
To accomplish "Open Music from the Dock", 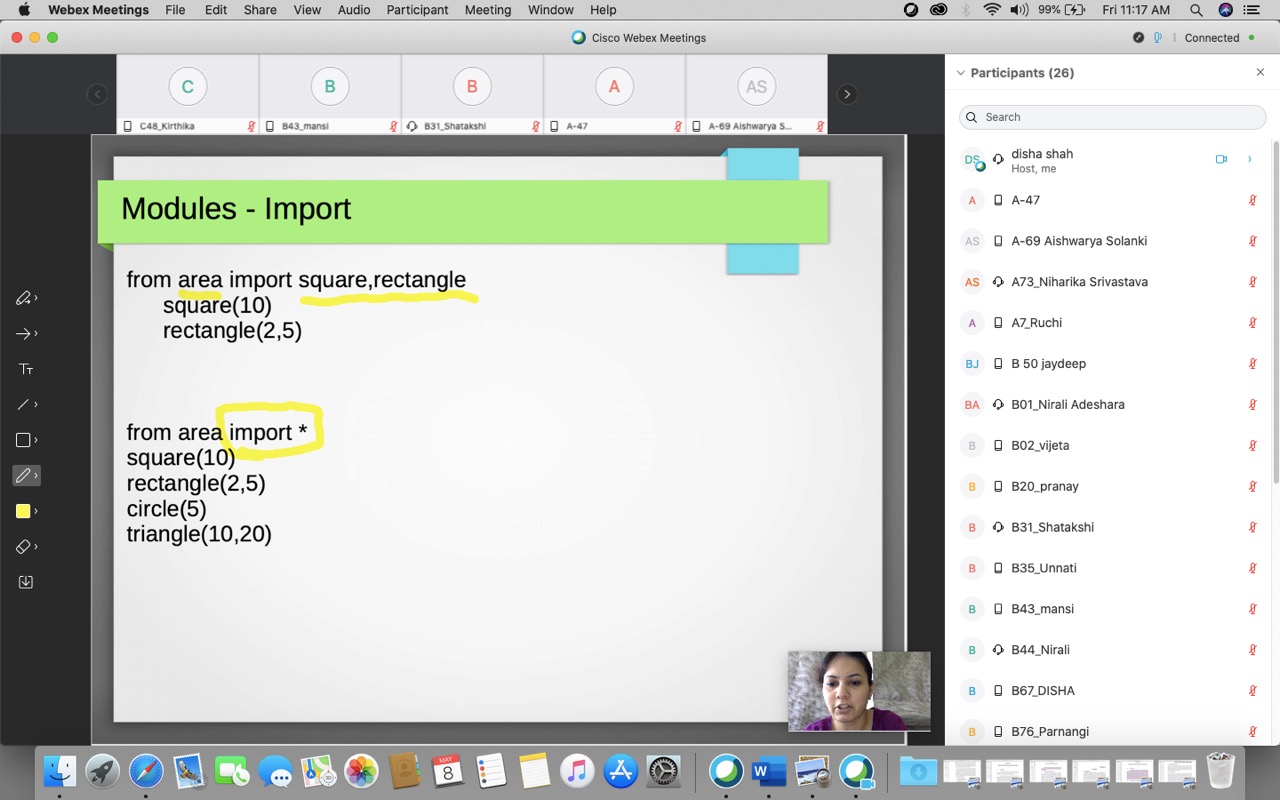I will point(578,771).
